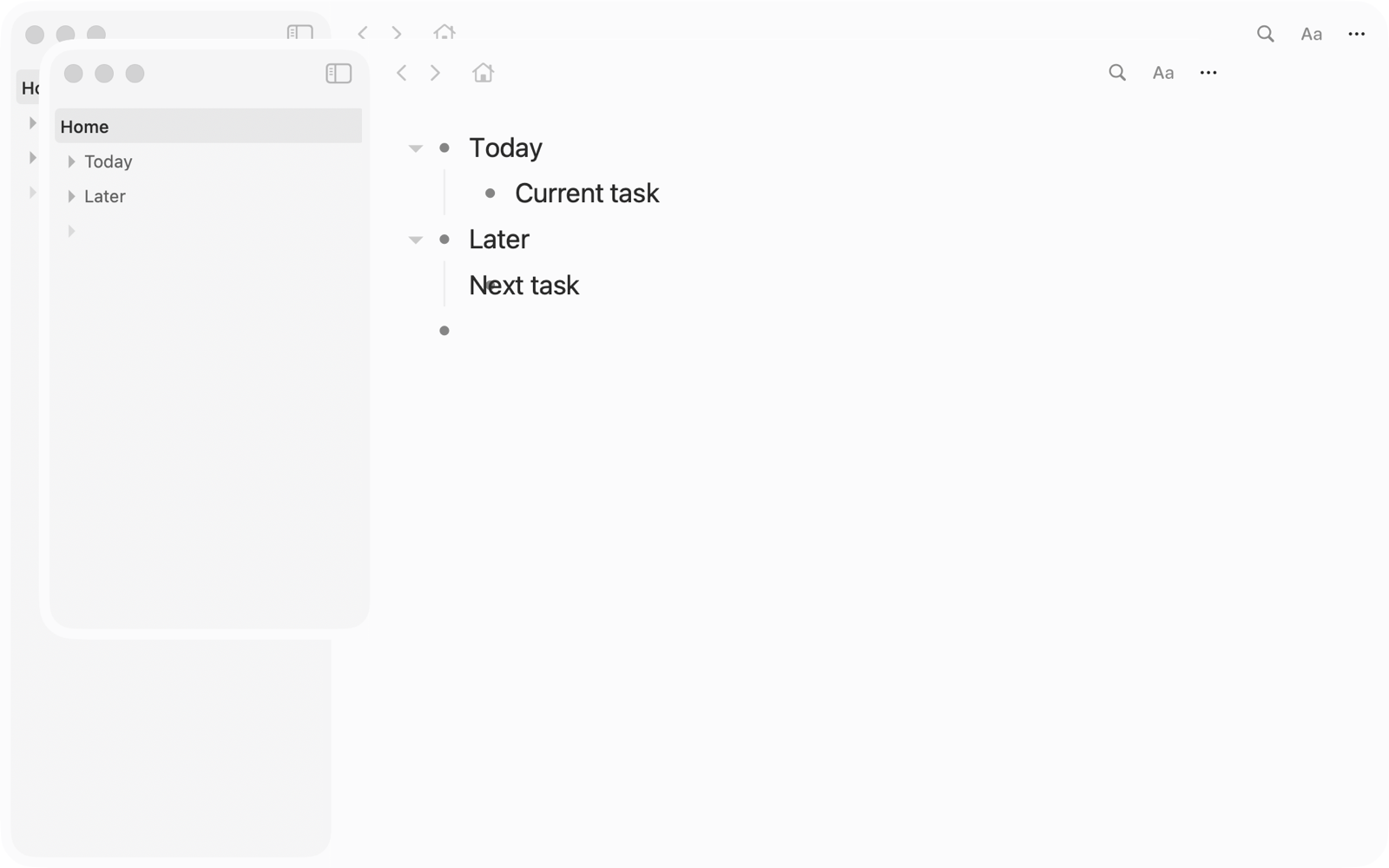Zoom the front window with green button

click(135, 74)
